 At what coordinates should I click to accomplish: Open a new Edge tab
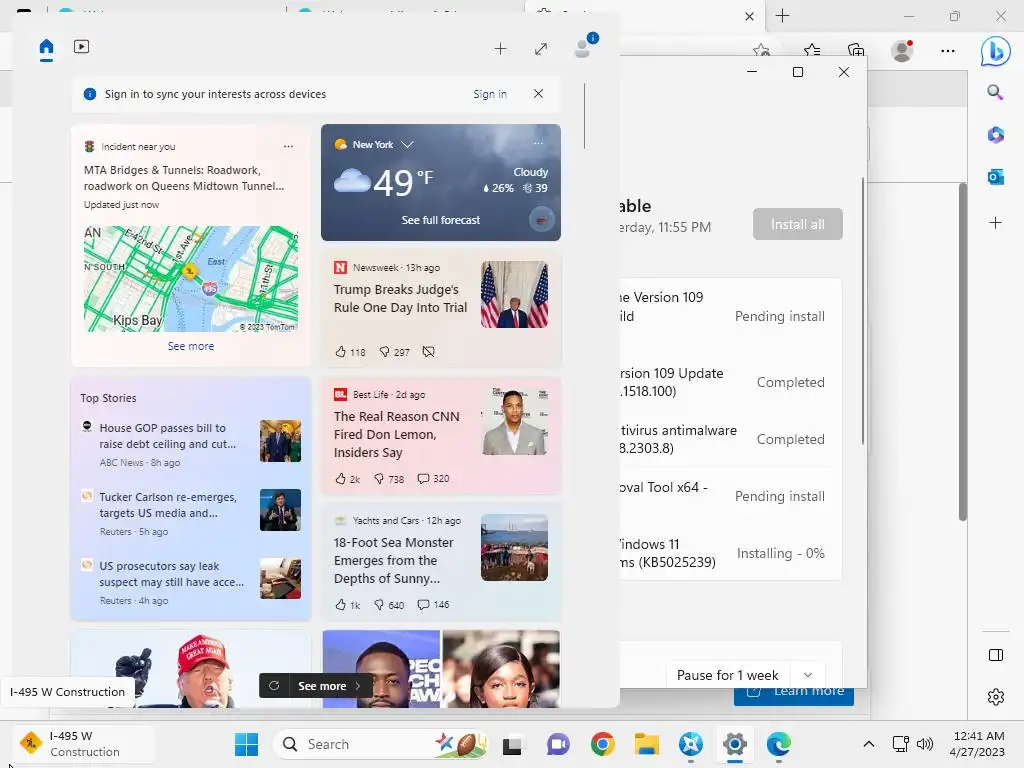[782, 16]
